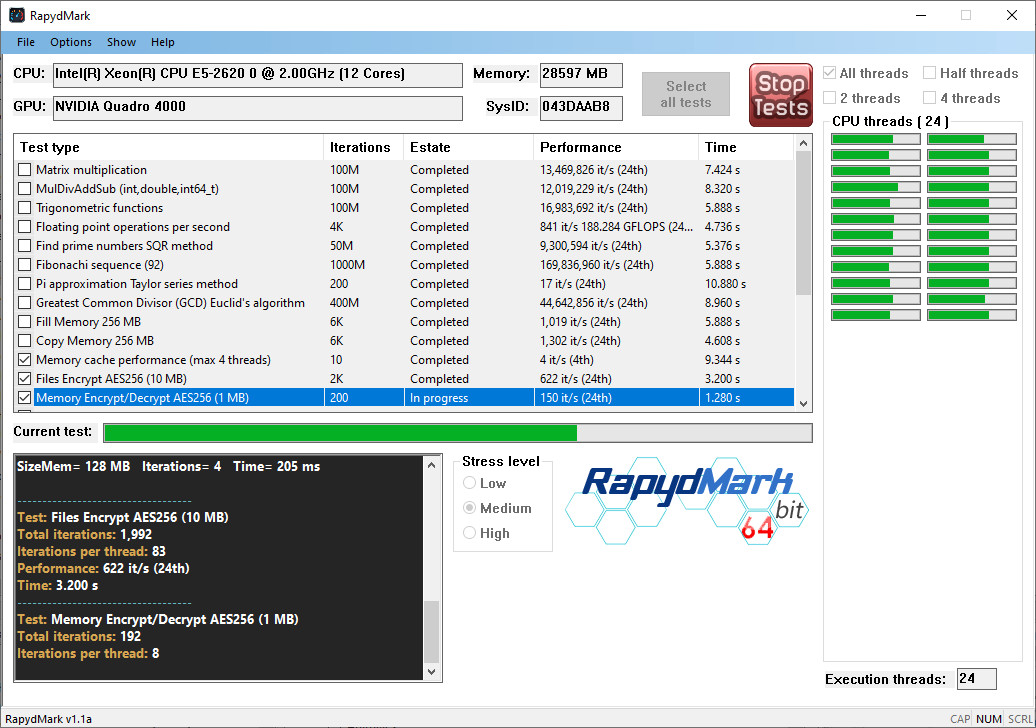Check Find prime numbers SQR method test

click(x=24, y=246)
